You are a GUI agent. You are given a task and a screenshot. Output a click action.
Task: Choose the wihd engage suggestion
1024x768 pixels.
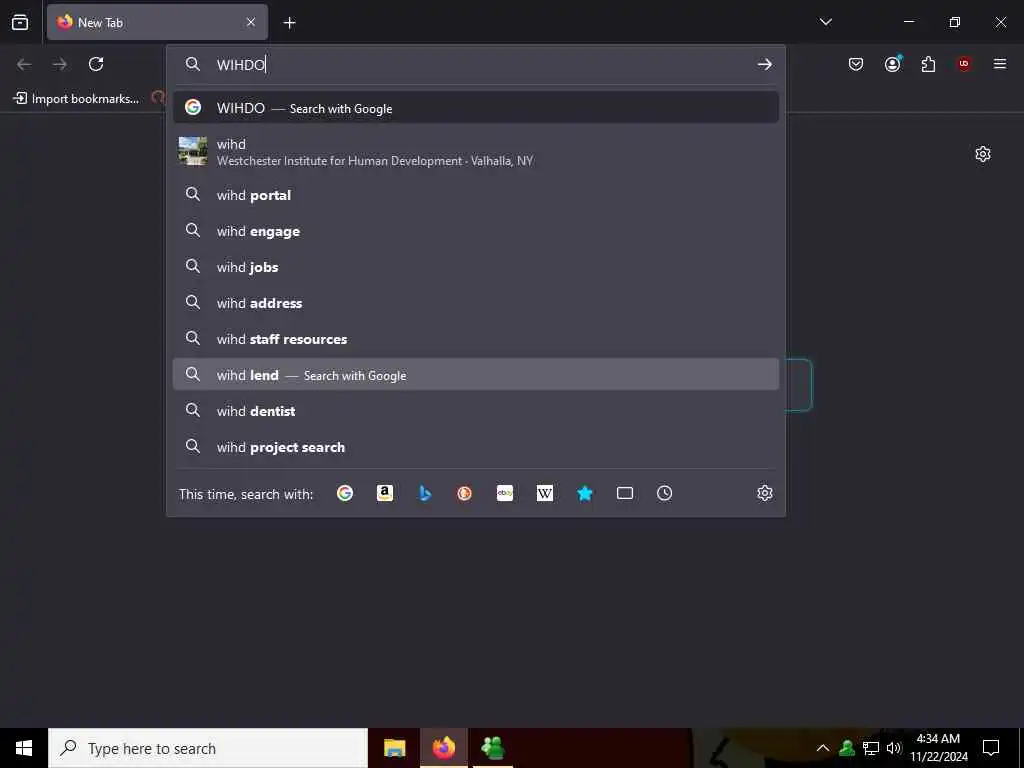click(x=475, y=231)
